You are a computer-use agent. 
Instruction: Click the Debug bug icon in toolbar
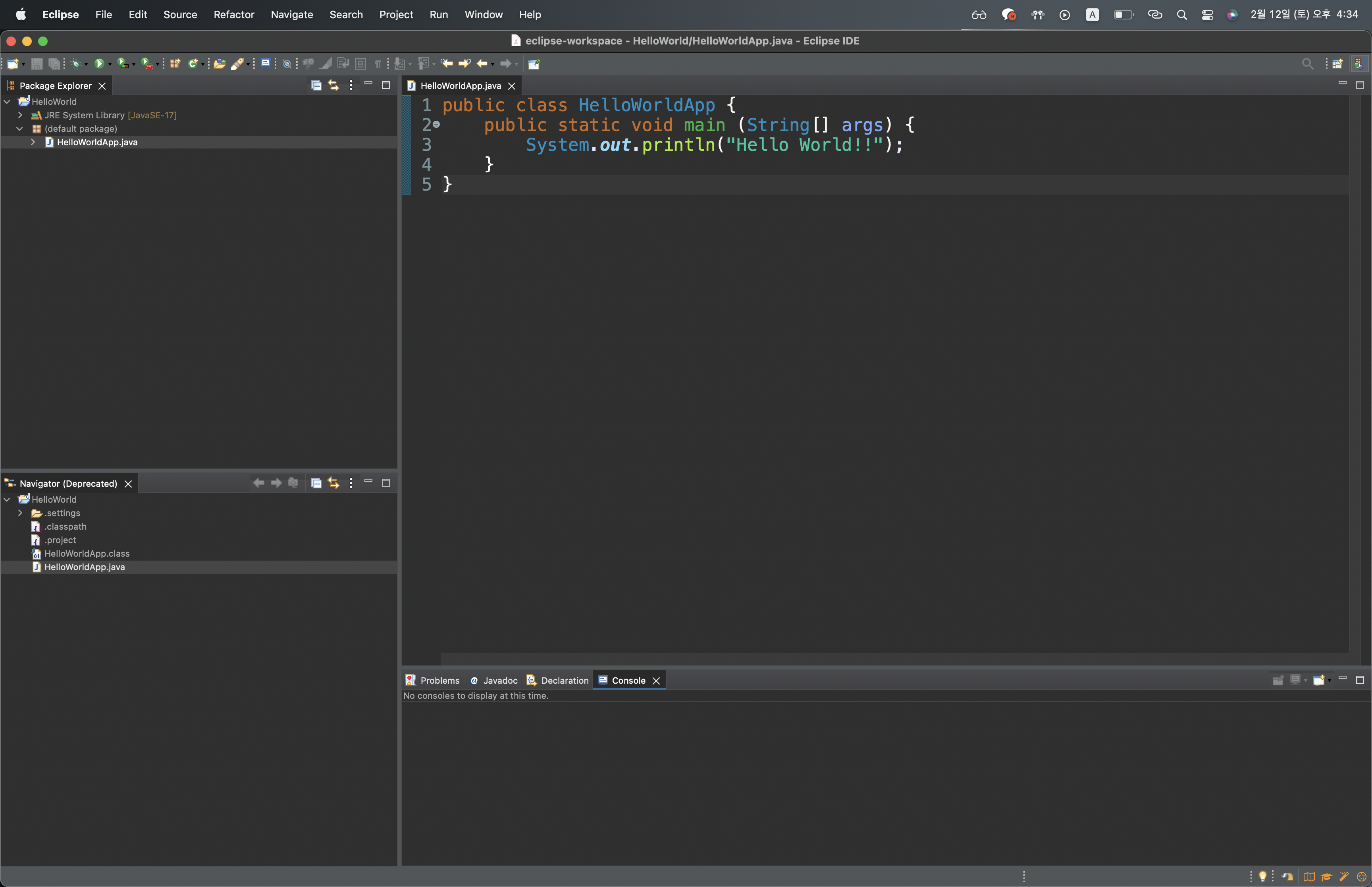pos(75,64)
